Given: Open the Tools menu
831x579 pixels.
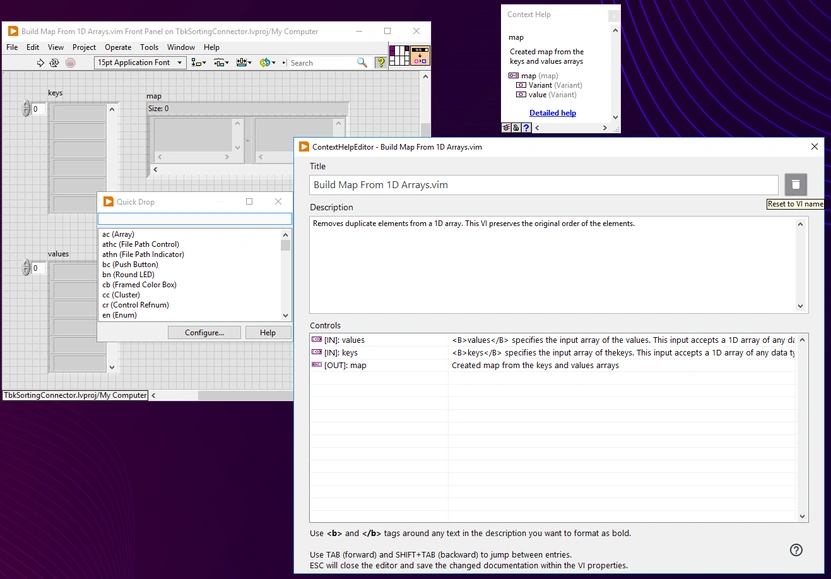Looking at the screenshot, I should pos(149,46).
